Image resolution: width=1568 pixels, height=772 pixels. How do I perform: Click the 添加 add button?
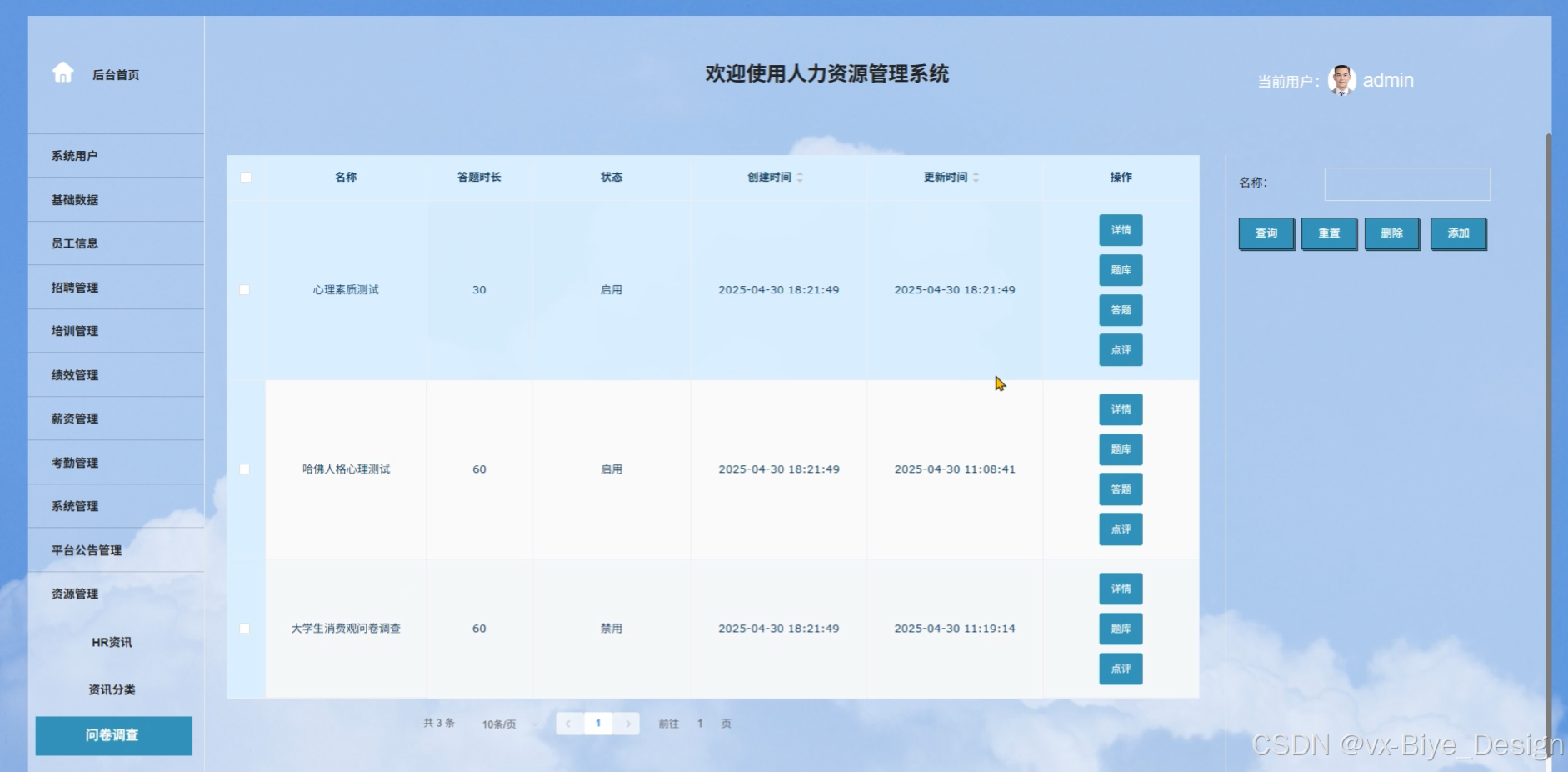pyautogui.click(x=1458, y=233)
